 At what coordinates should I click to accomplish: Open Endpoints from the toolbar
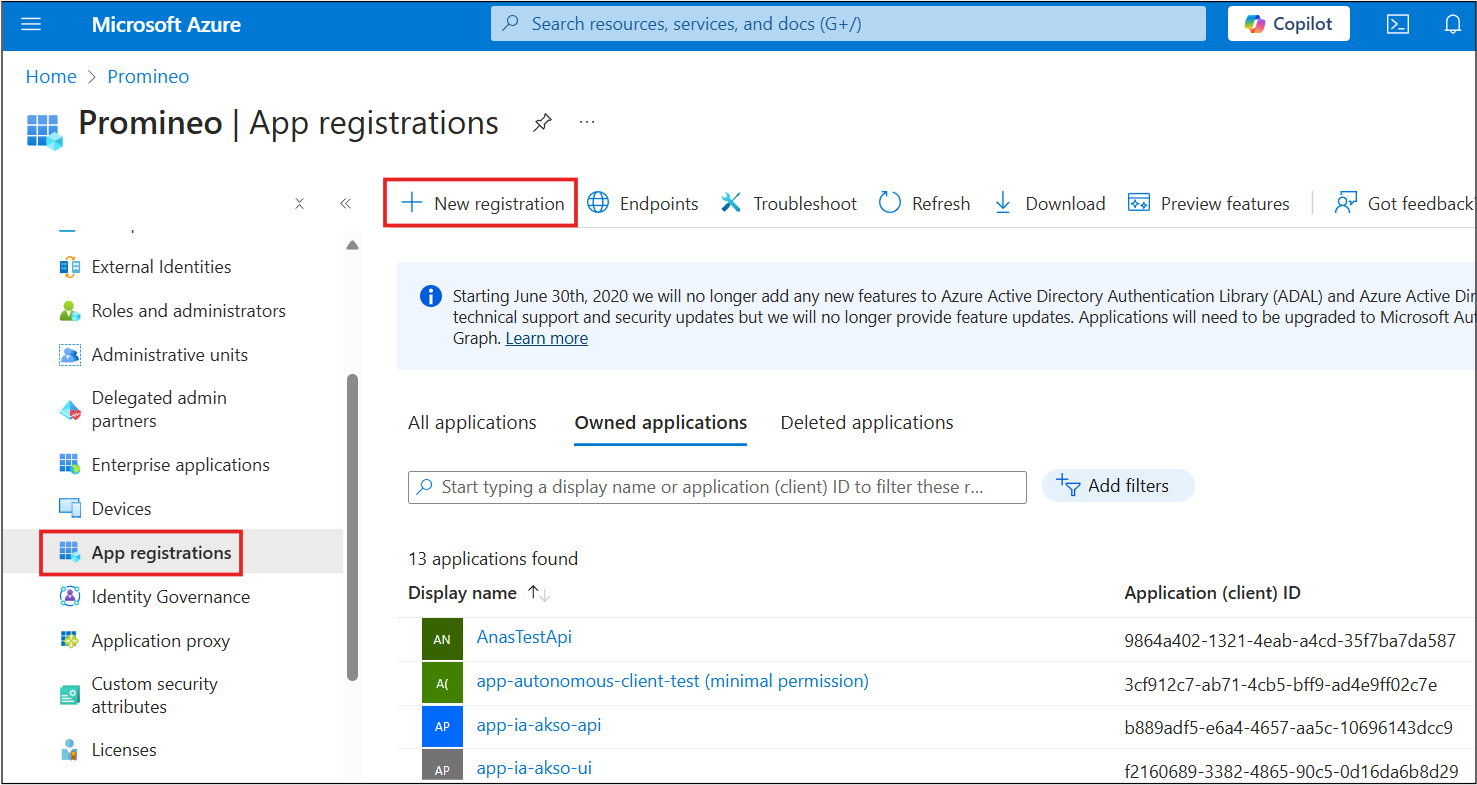point(642,204)
